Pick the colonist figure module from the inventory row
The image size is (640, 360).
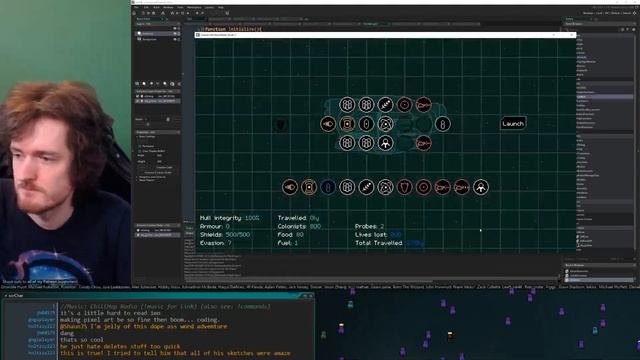click(x=481, y=187)
